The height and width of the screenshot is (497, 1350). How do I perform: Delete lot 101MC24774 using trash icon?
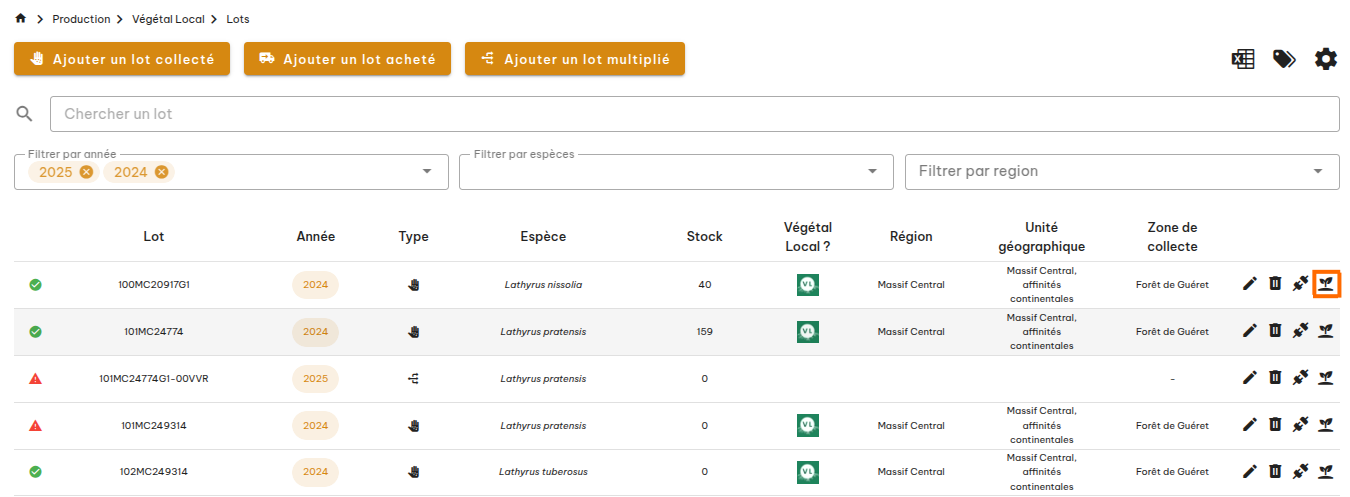1275,331
